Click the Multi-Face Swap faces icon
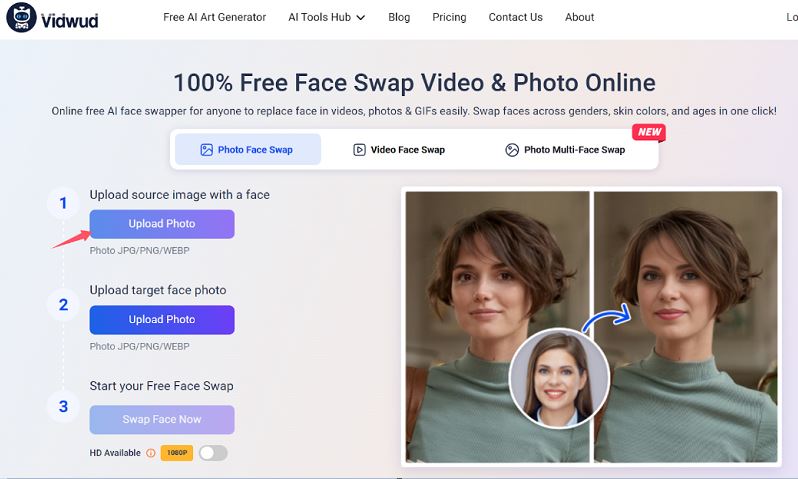The image size is (798, 479). coord(512,150)
